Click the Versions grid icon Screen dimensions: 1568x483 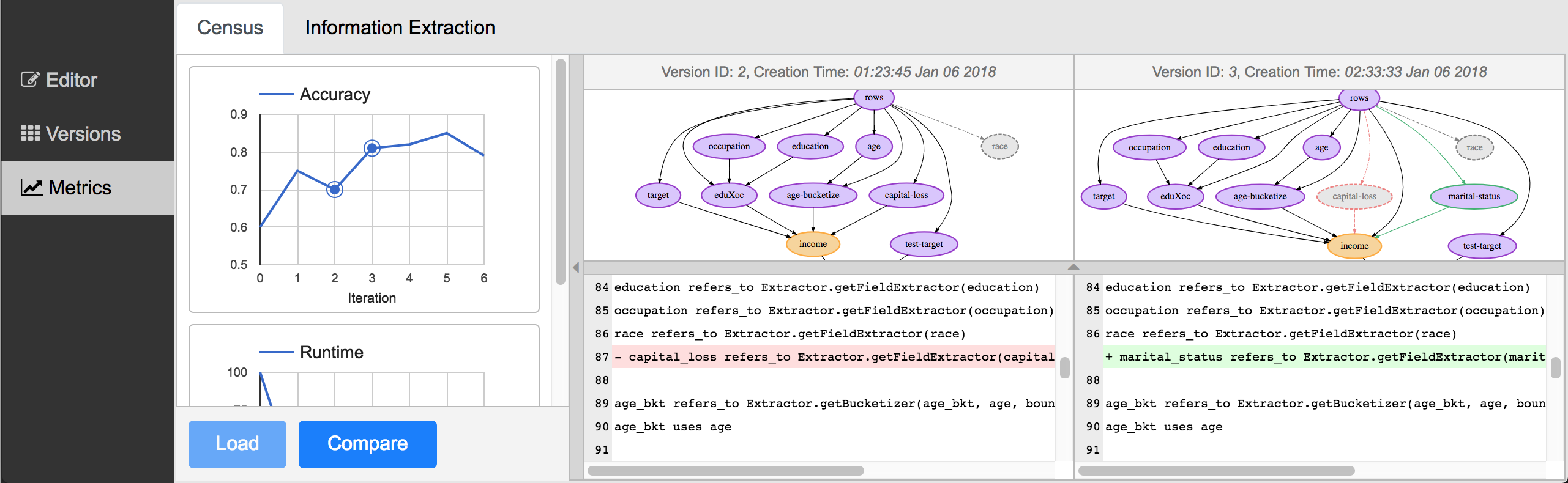(30, 133)
